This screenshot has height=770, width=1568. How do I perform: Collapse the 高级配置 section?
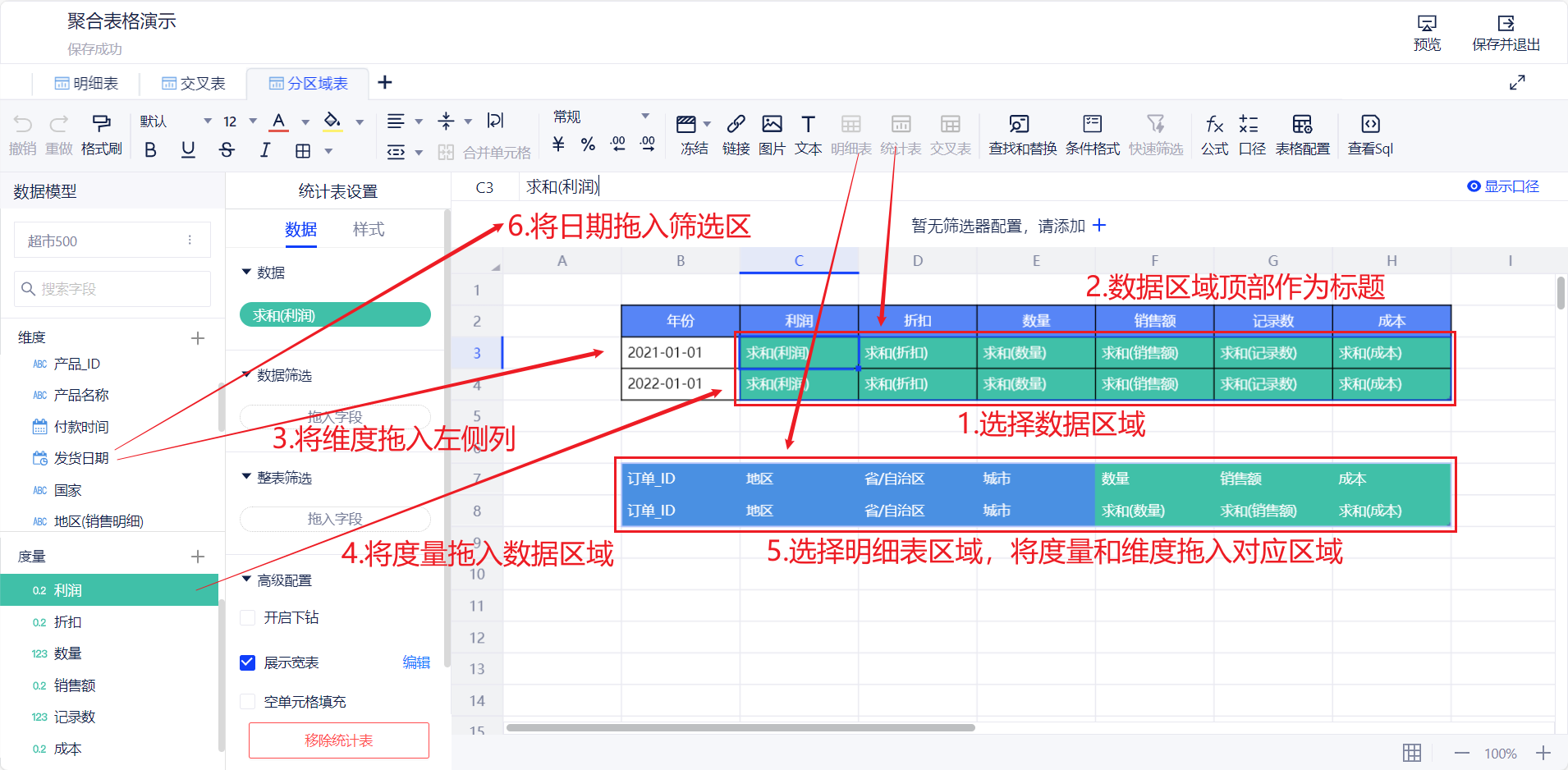(246, 580)
